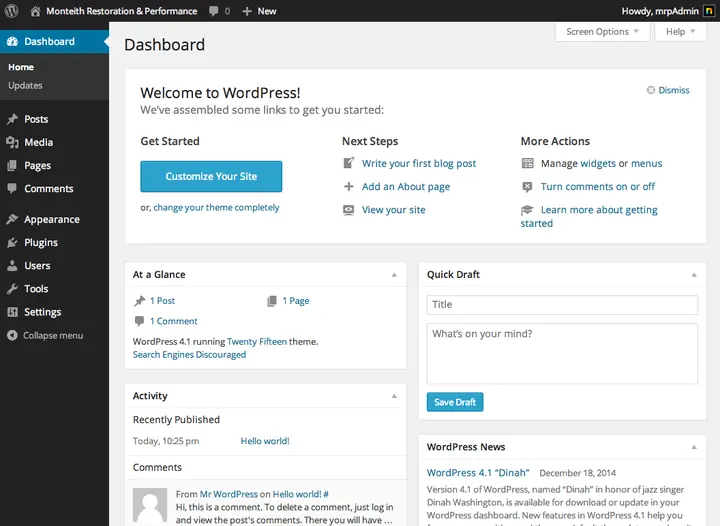Click the Comments bubble icon in sidebar
Viewport: 720px width, 526px height.
pyautogui.click(x=12, y=188)
